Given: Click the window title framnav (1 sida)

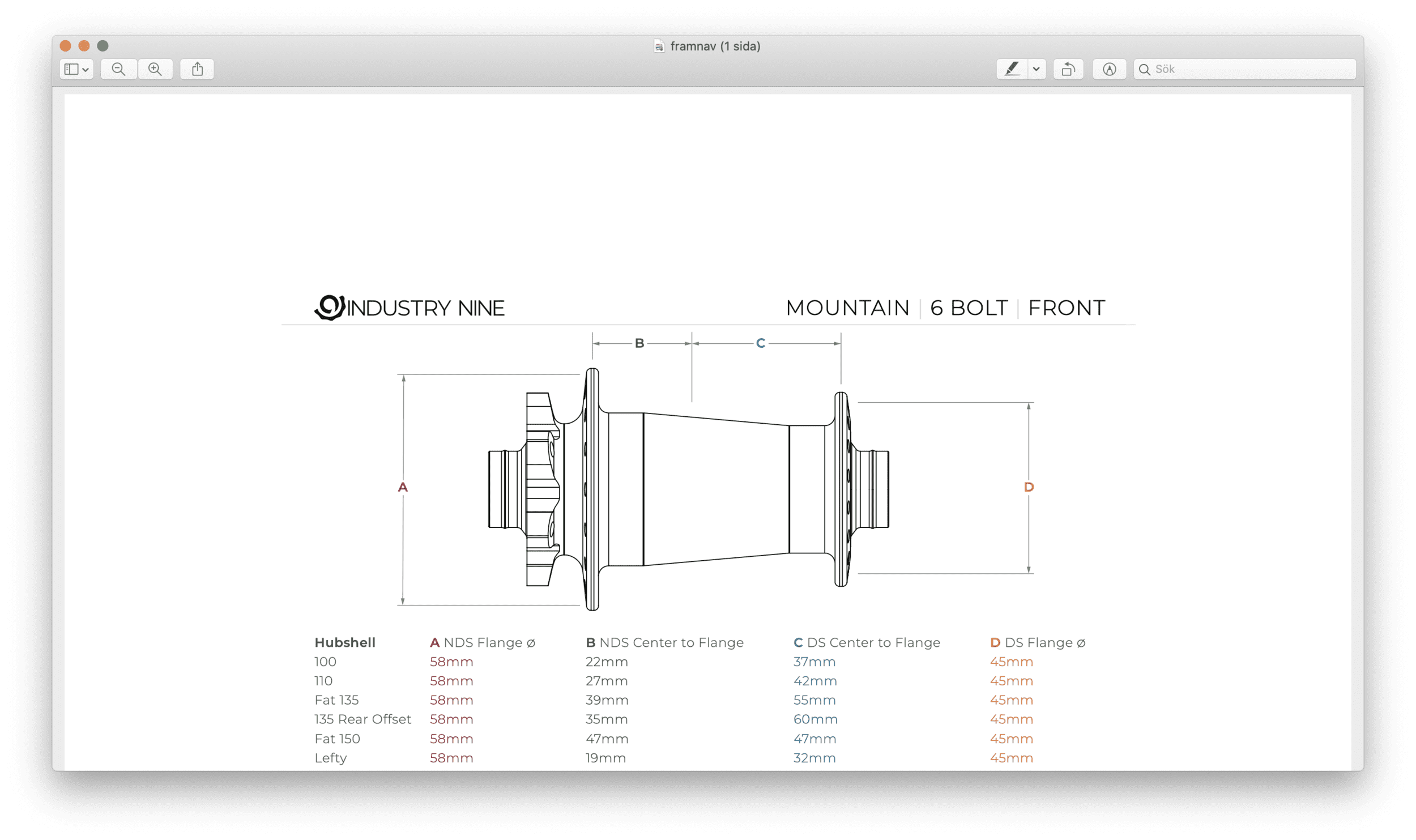Looking at the screenshot, I should coord(715,46).
